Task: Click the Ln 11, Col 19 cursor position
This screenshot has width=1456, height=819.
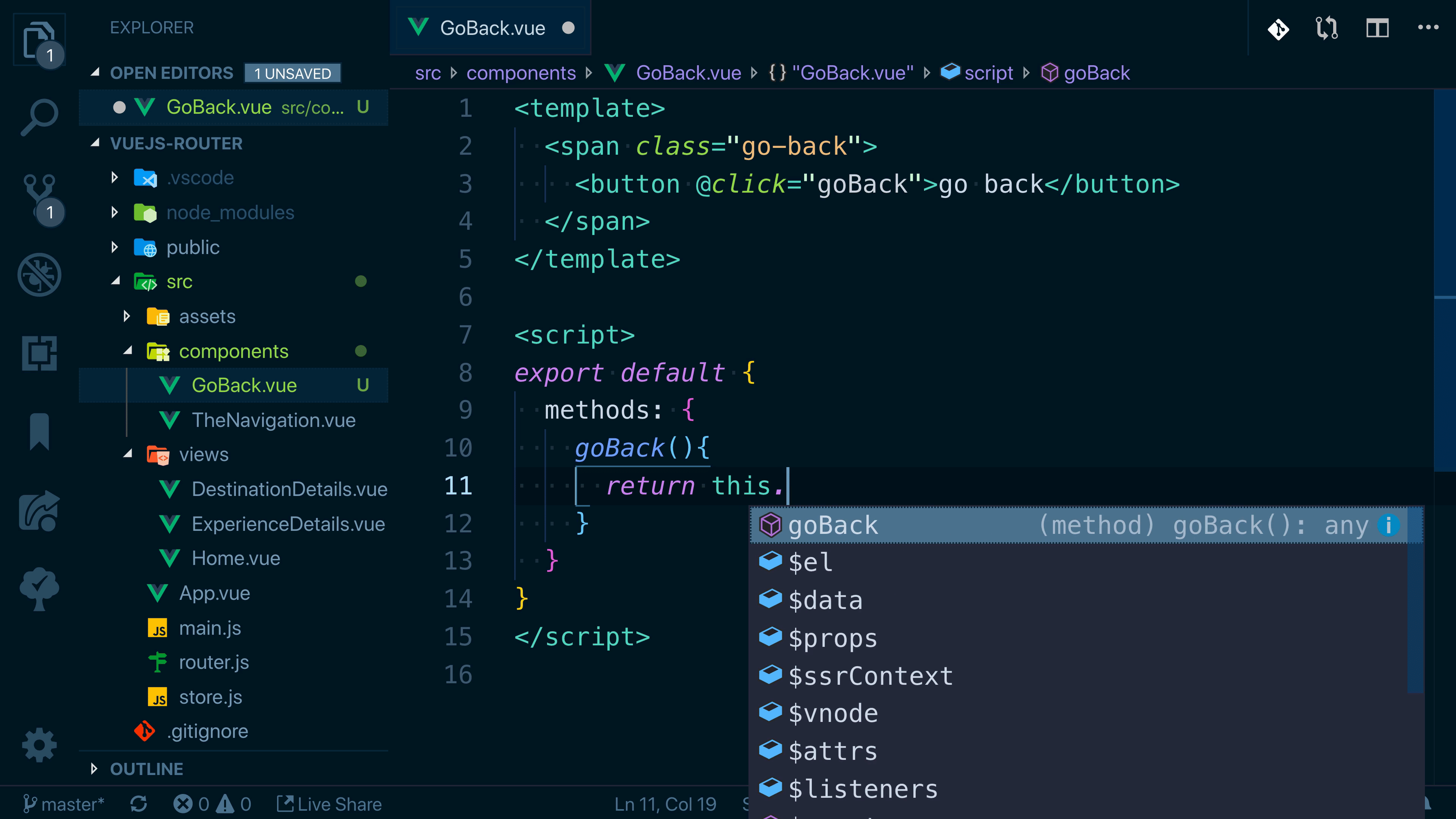Action: (x=665, y=804)
